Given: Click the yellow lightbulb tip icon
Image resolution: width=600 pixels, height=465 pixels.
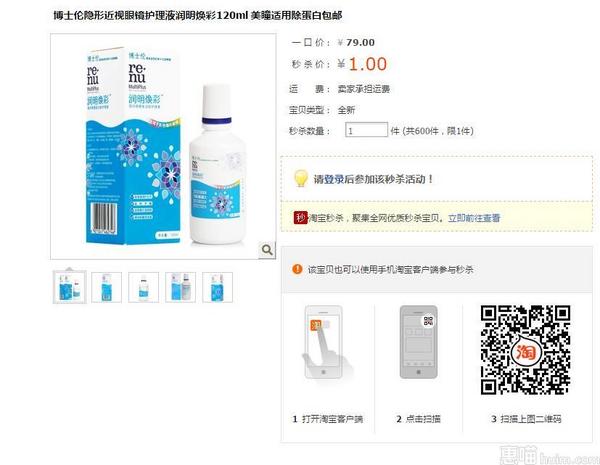Looking at the screenshot, I should pyautogui.click(x=301, y=179).
